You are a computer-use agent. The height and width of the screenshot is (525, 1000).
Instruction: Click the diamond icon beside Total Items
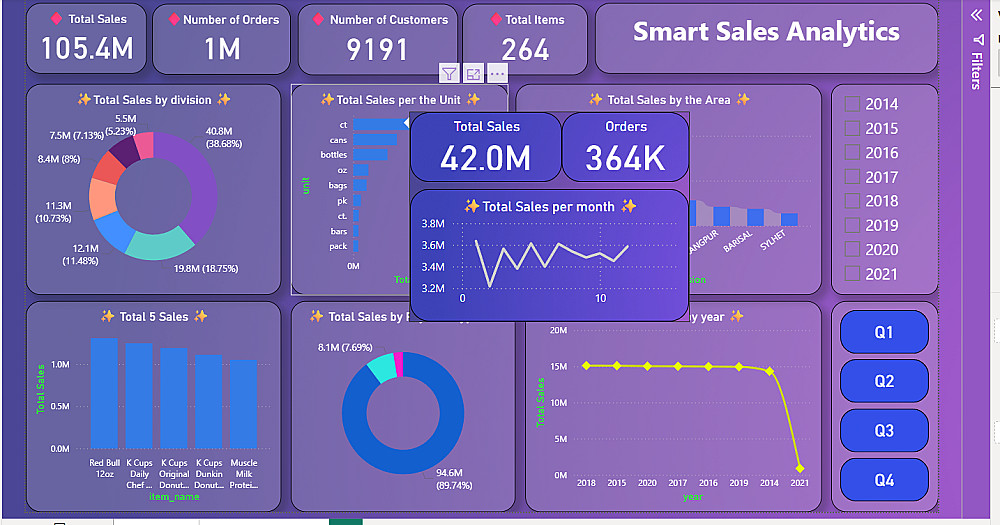tap(496, 19)
